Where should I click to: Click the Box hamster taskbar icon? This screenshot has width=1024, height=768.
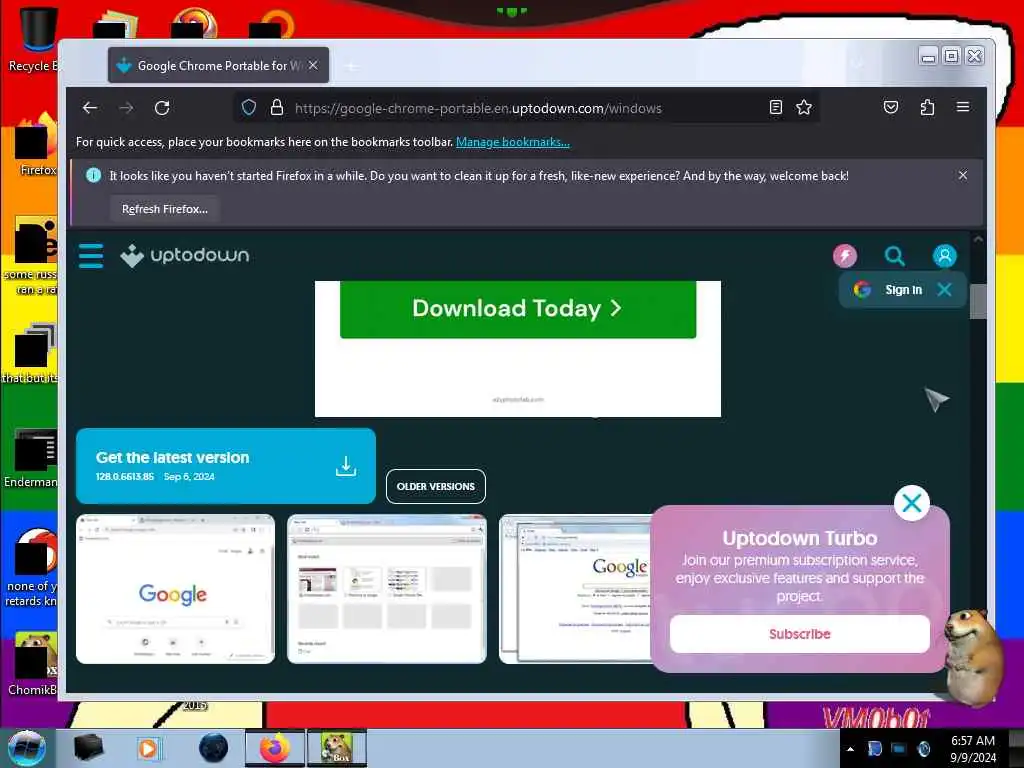(336, 748)
